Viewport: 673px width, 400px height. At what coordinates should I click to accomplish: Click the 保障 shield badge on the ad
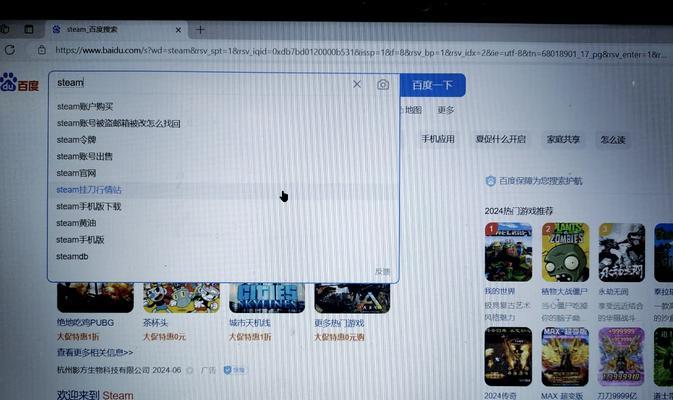point(234,370)
